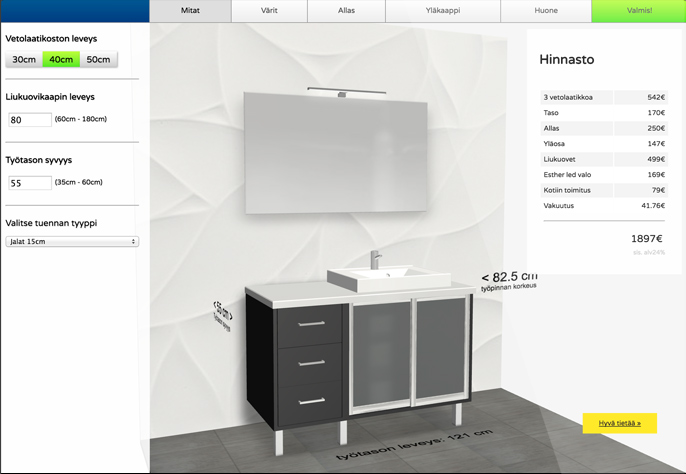This screenshot has width=686, height=474.
Task: Click the white sink basin
Action: (386, 277)
